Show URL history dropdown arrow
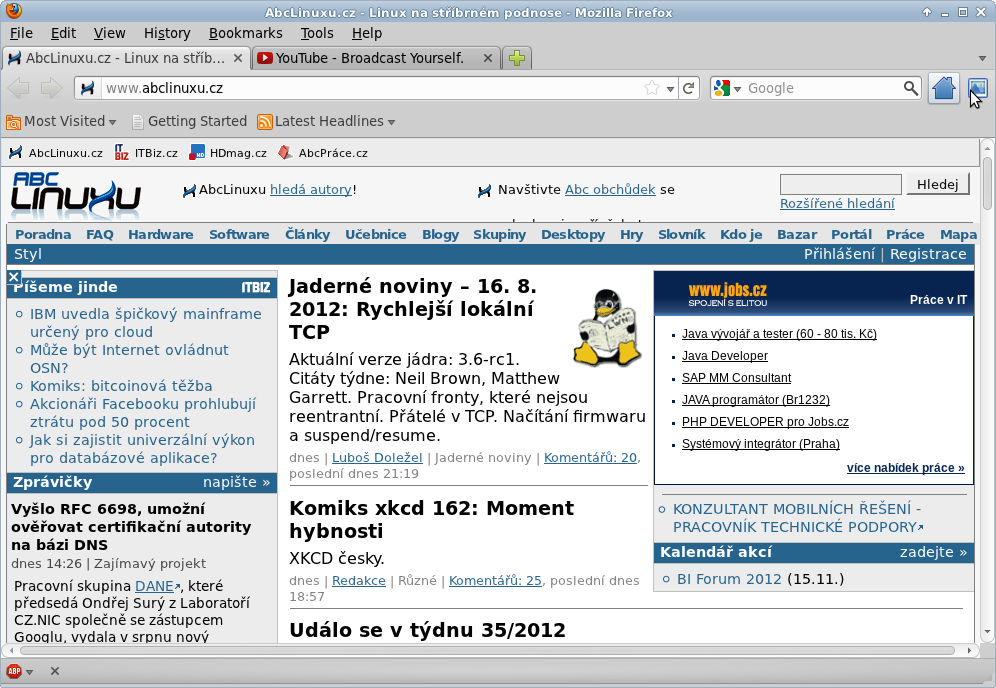 point(670,89)
